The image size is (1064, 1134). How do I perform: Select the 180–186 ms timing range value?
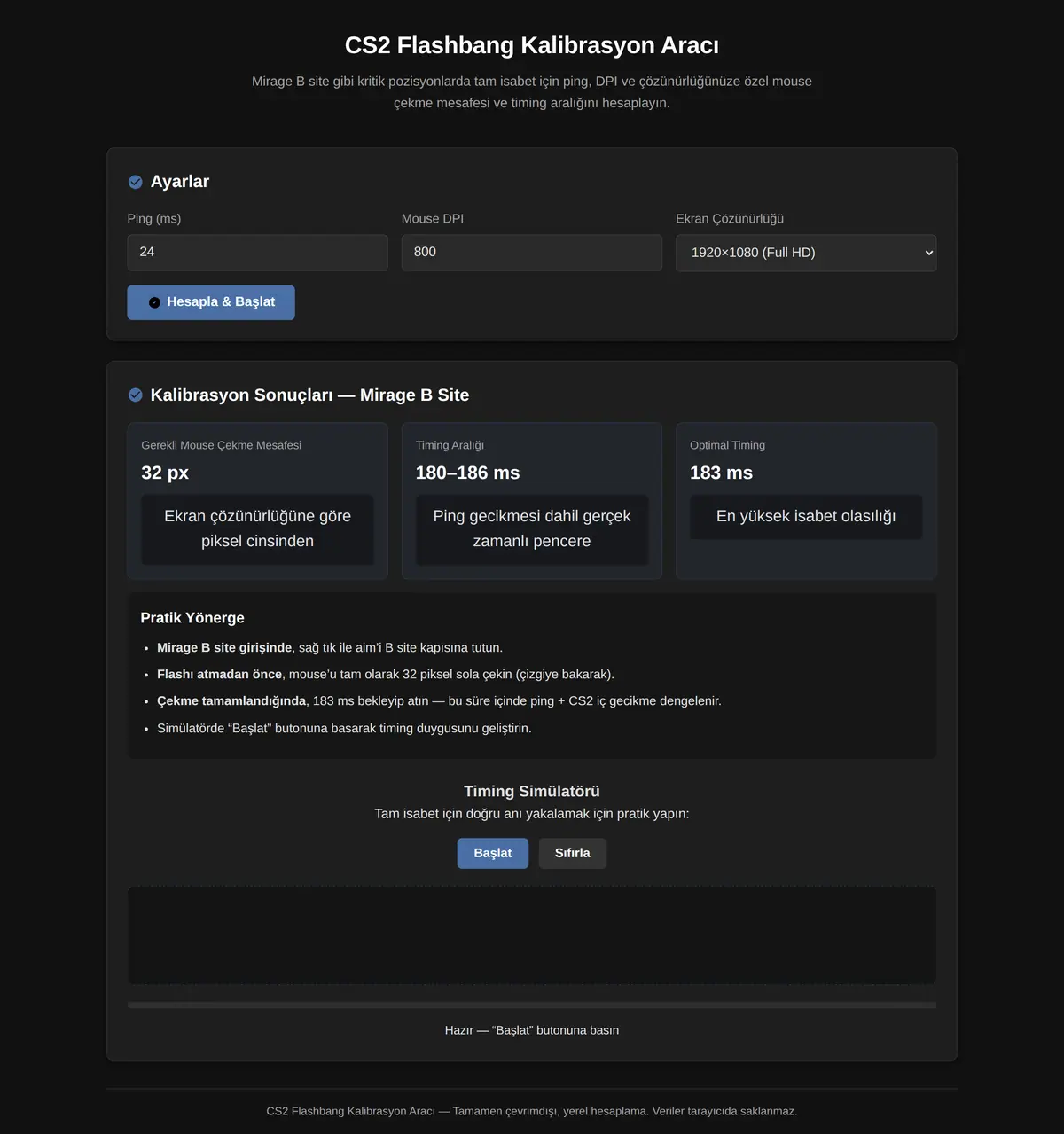click(467, 473)
